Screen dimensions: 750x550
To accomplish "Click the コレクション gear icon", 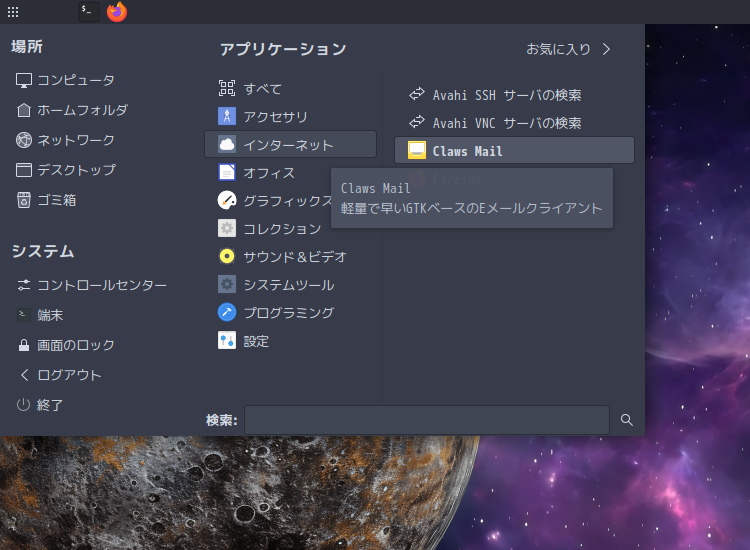I will pyautogui.click(x=227, y=228).
